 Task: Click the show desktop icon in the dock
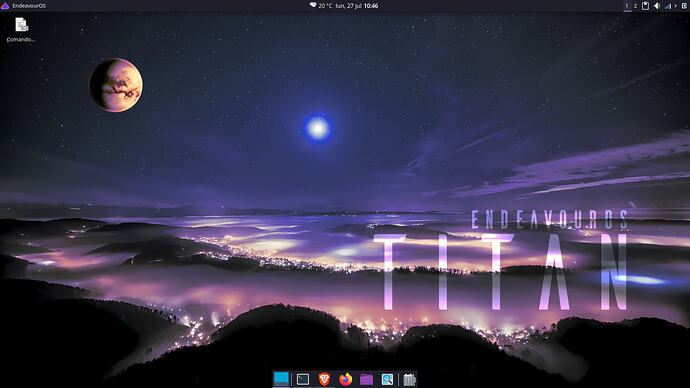pyautogui.click(x=281, y=379)
